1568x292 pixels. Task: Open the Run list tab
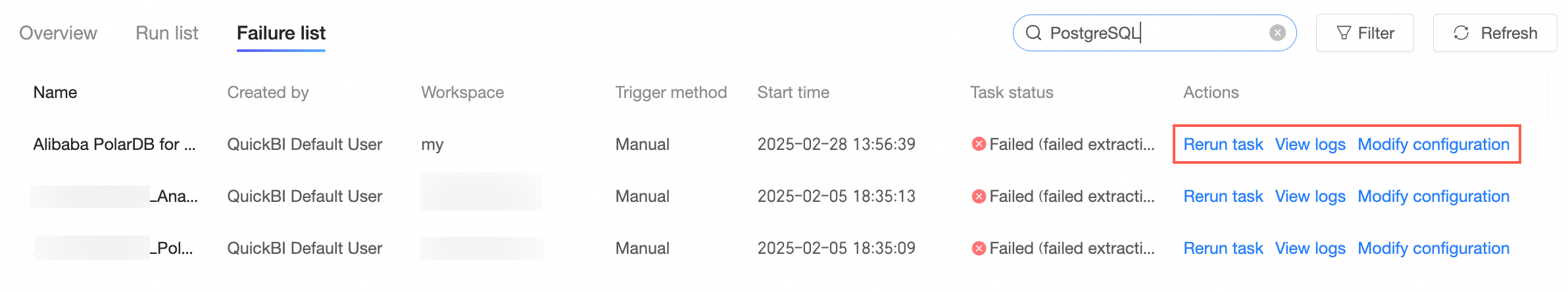(167, 33)
